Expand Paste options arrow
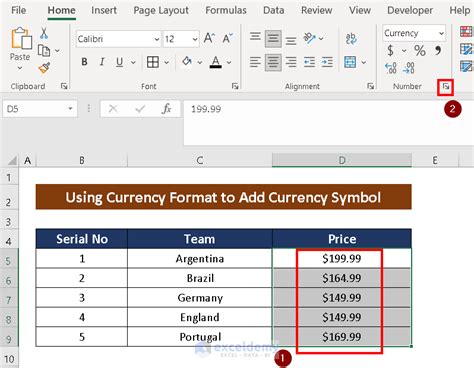The height and width of the screenshot is (368, 474). click(20, 68)
